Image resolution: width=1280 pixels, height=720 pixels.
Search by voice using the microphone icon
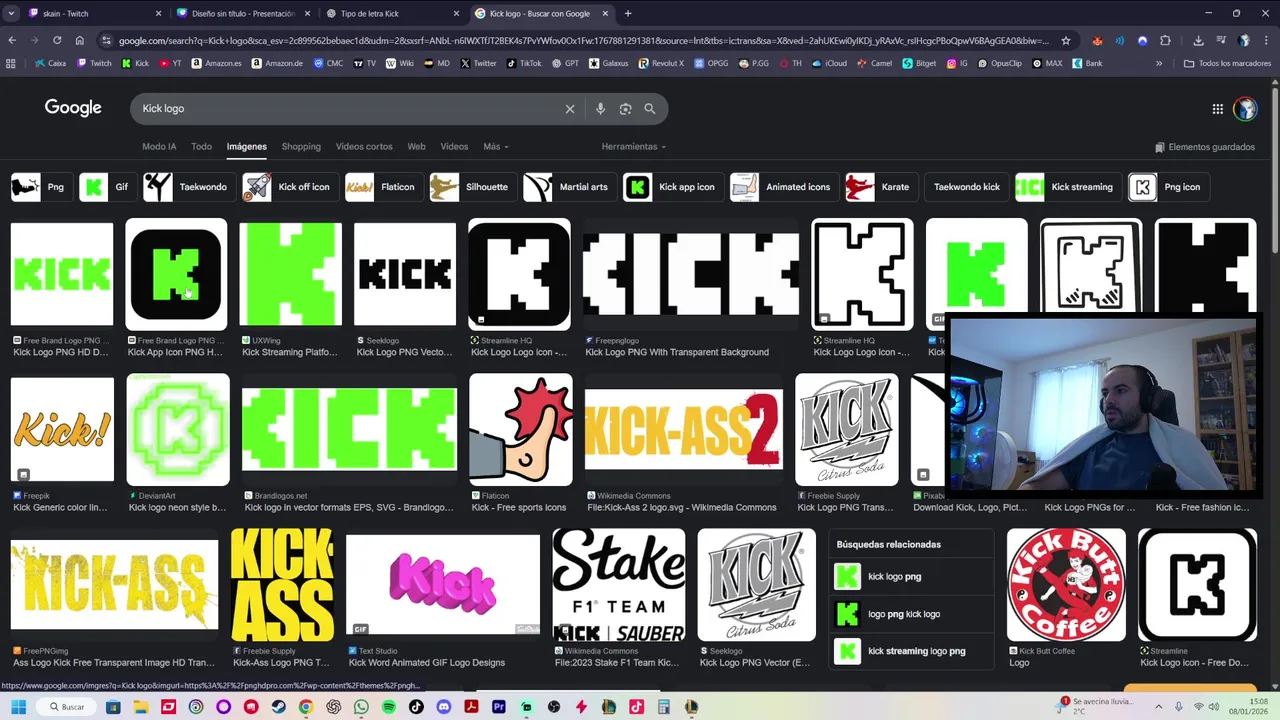(600, 109)
